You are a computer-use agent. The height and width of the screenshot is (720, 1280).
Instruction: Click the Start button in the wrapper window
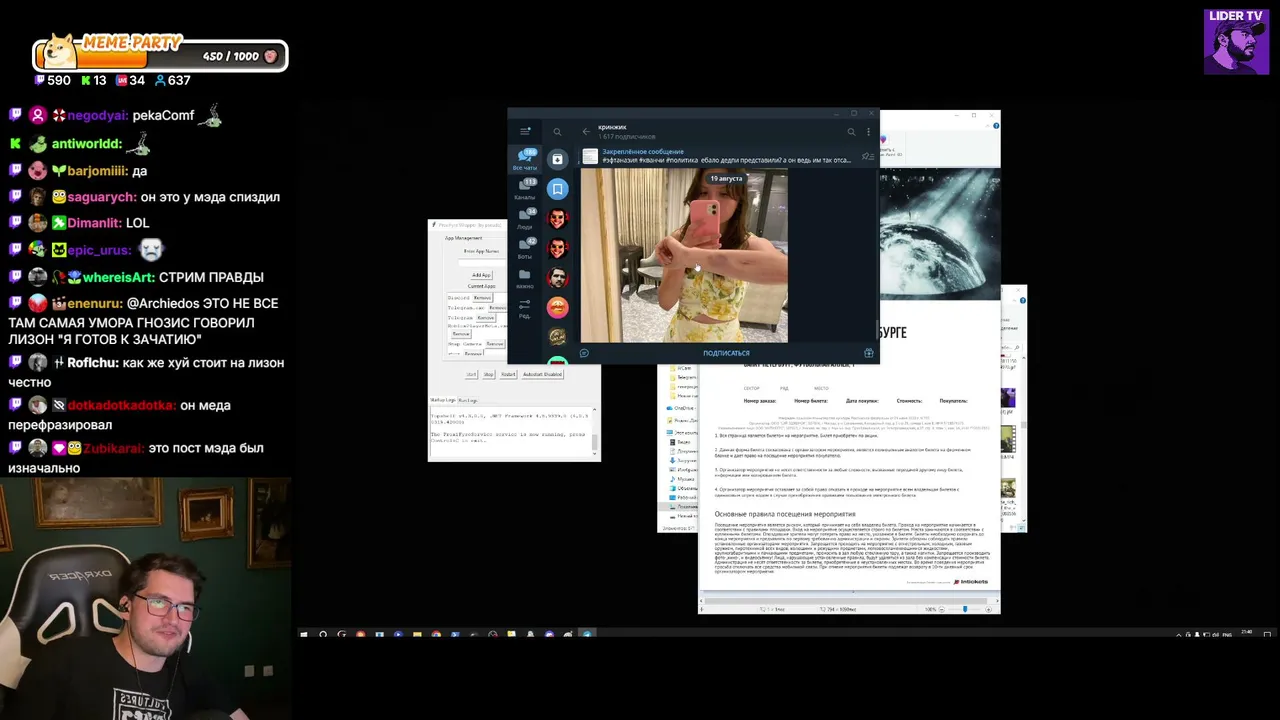[471, 374]
